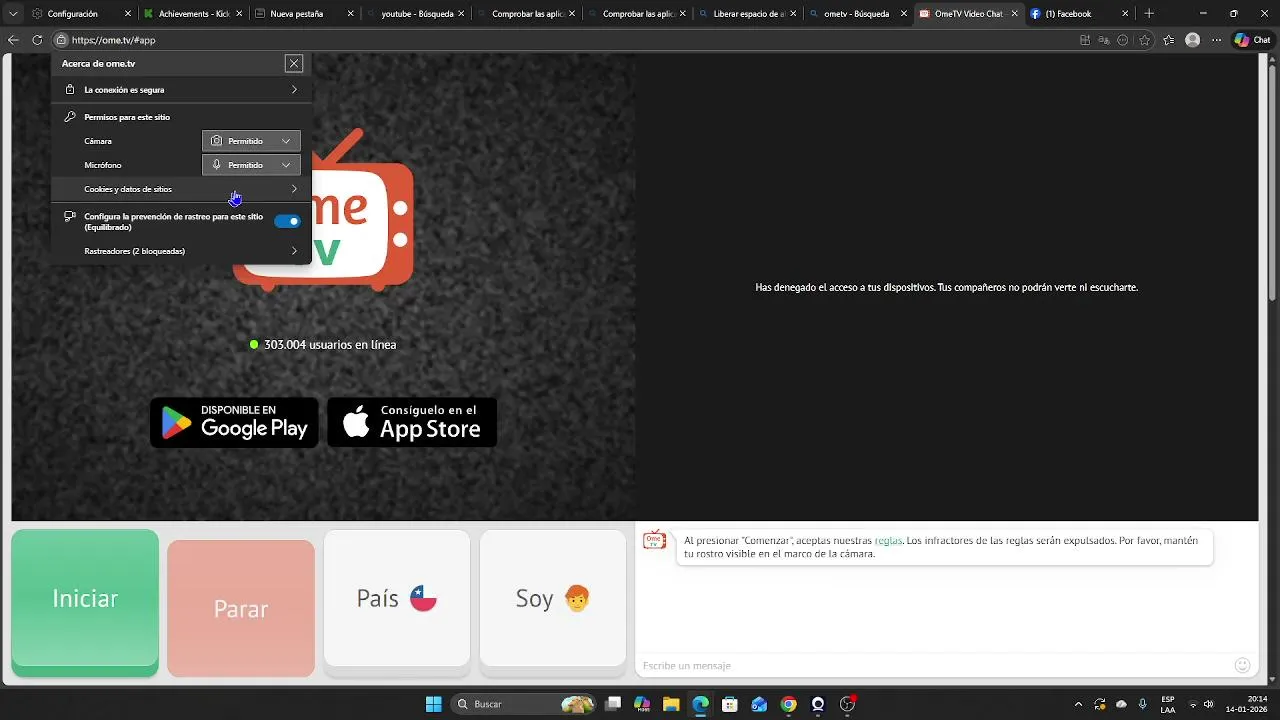Click the '303.004 usuarios en línea' text
Viewport: 1280px width, 720px height.
point(330,344)
